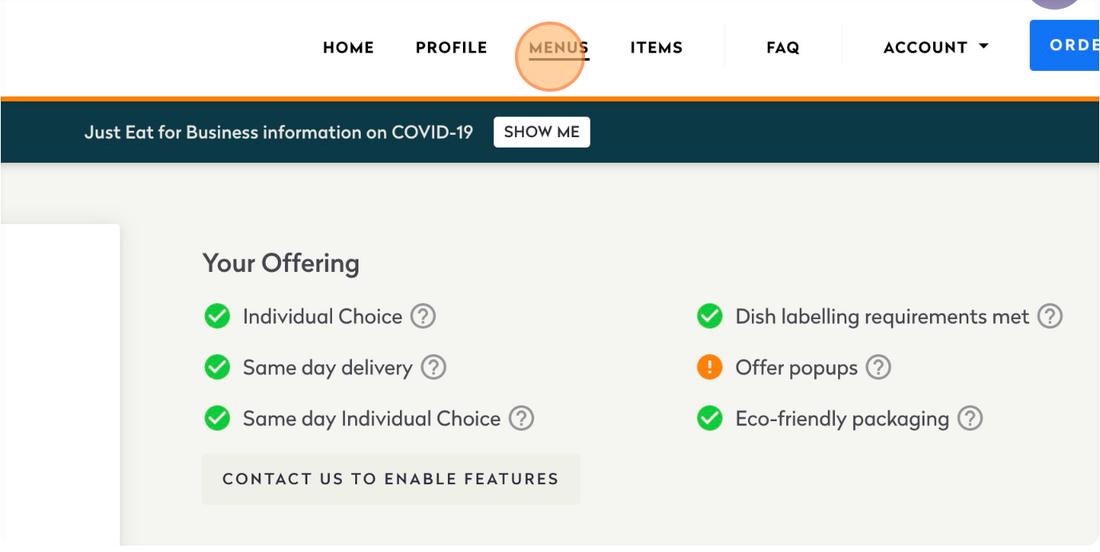Screen dimensions: 1100x552
Task: Click green checkmark beside Individual Choice
Action: [217, 317]
